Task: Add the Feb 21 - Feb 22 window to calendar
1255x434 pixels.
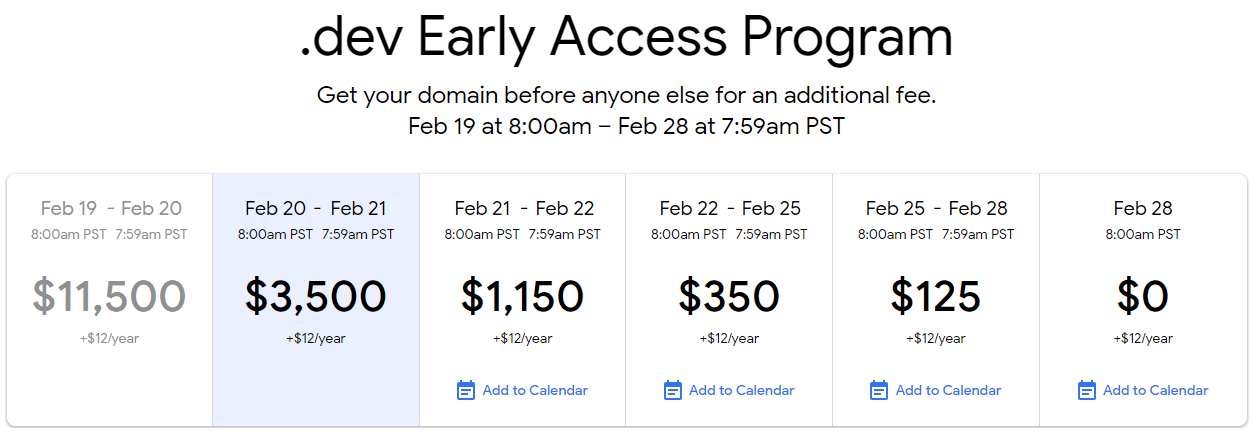Action: [535, 390]
